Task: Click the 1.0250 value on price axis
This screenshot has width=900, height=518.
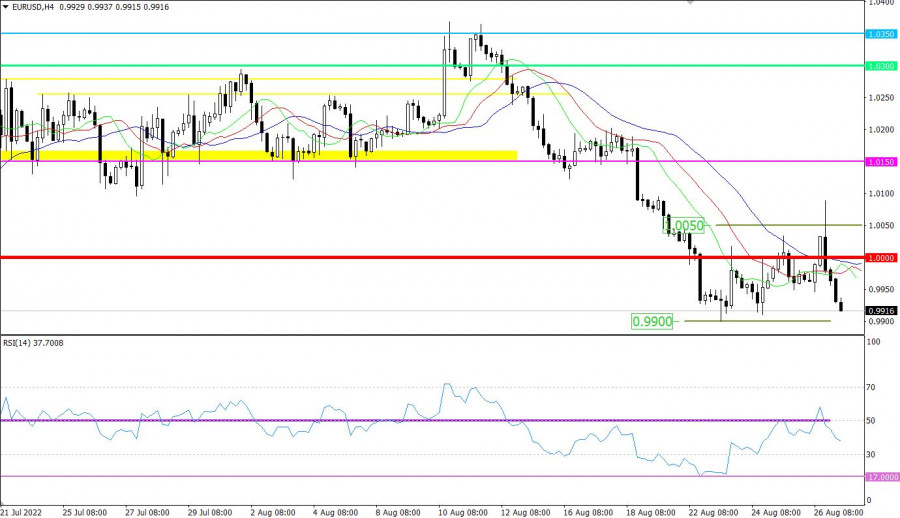Action: [x=881, y=97]
